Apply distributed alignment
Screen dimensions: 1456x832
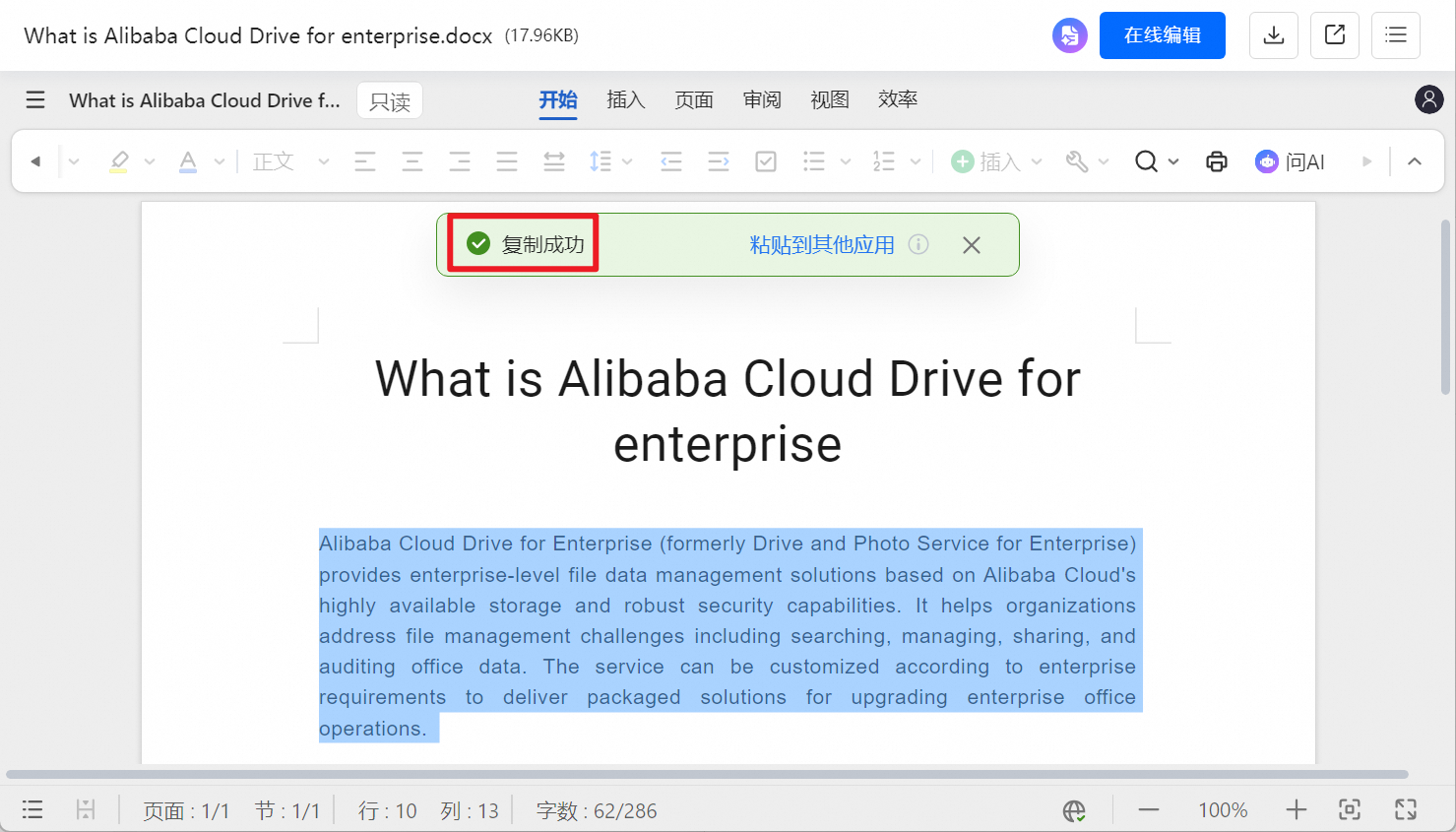point(554,161)
